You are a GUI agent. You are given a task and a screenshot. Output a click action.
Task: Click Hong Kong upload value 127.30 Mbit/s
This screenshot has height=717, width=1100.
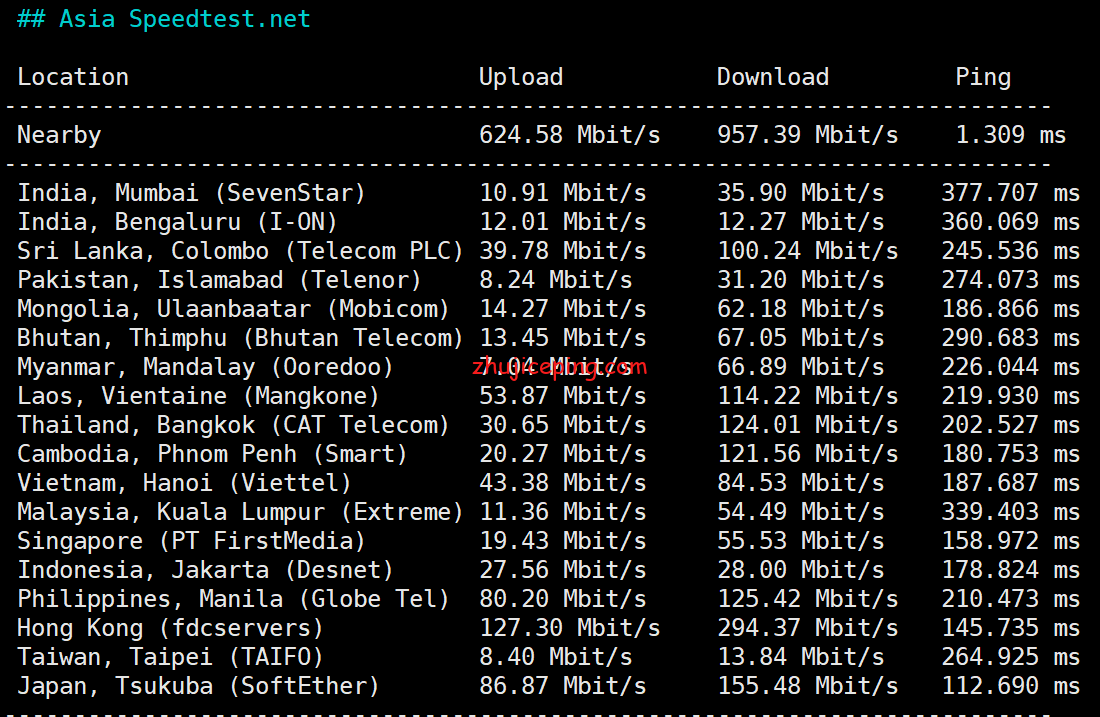[569, 628]
